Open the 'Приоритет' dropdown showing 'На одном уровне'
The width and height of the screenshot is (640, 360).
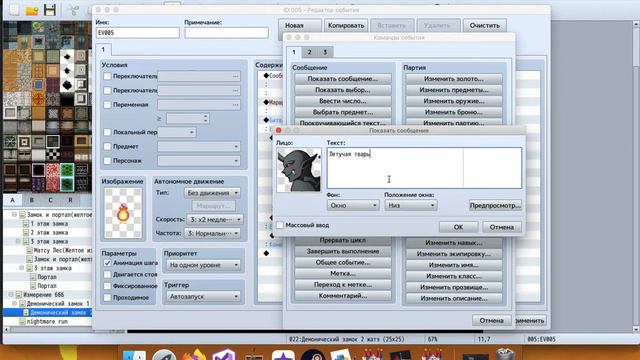pos(203,265)
